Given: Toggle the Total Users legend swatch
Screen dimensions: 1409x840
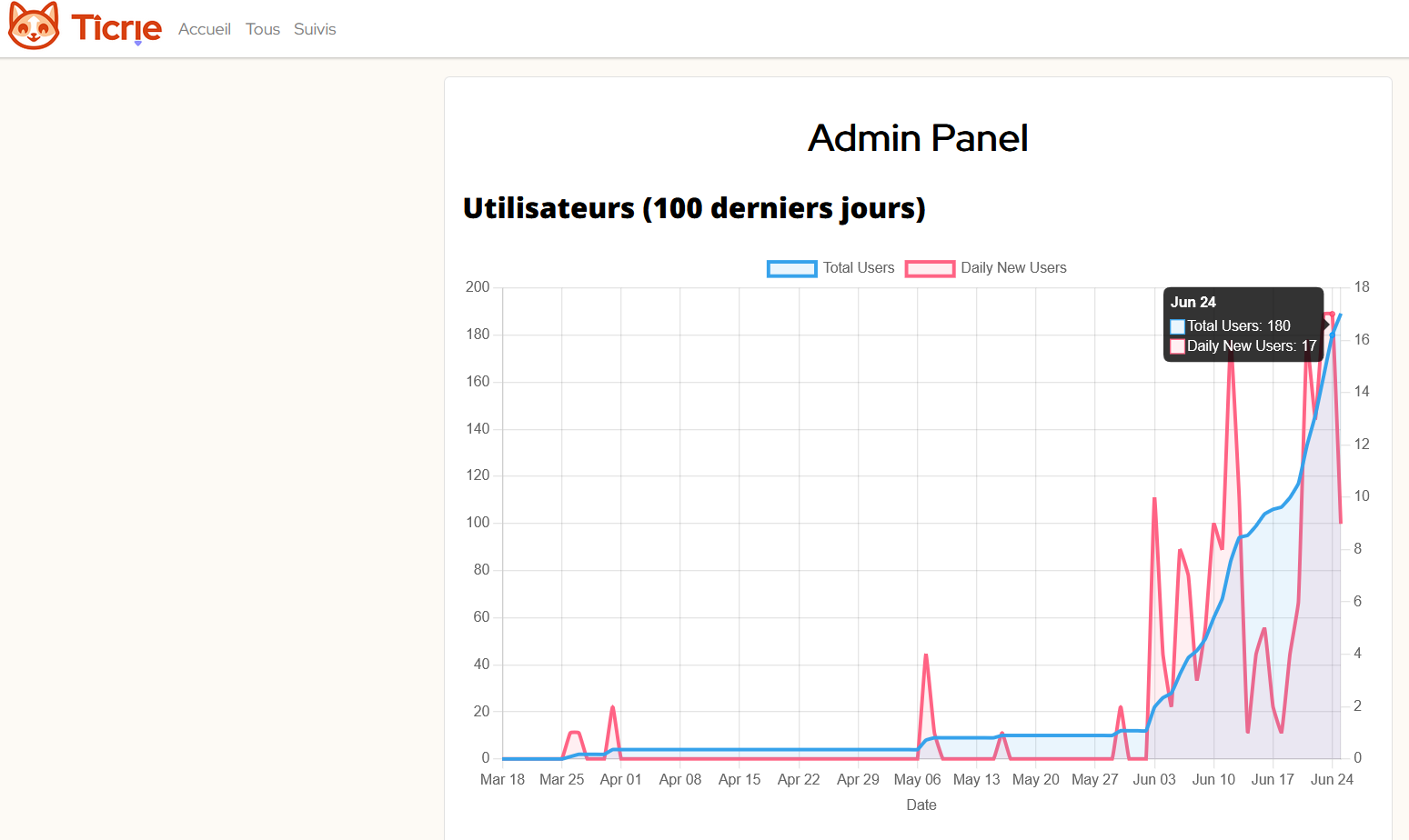Looking at the screenshot, I should tap(791, 268).
